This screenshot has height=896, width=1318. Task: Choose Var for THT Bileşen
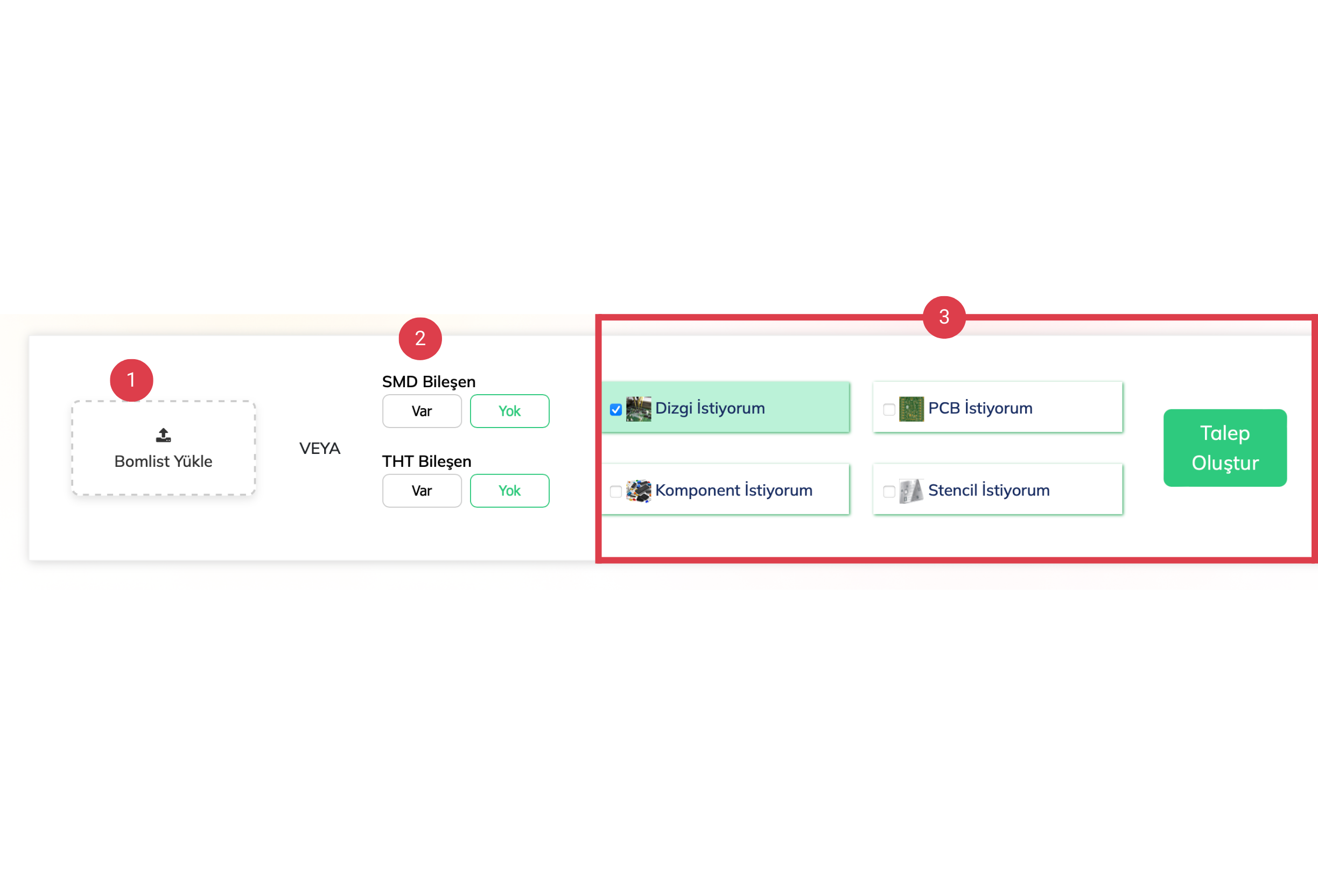pos(422,491)
